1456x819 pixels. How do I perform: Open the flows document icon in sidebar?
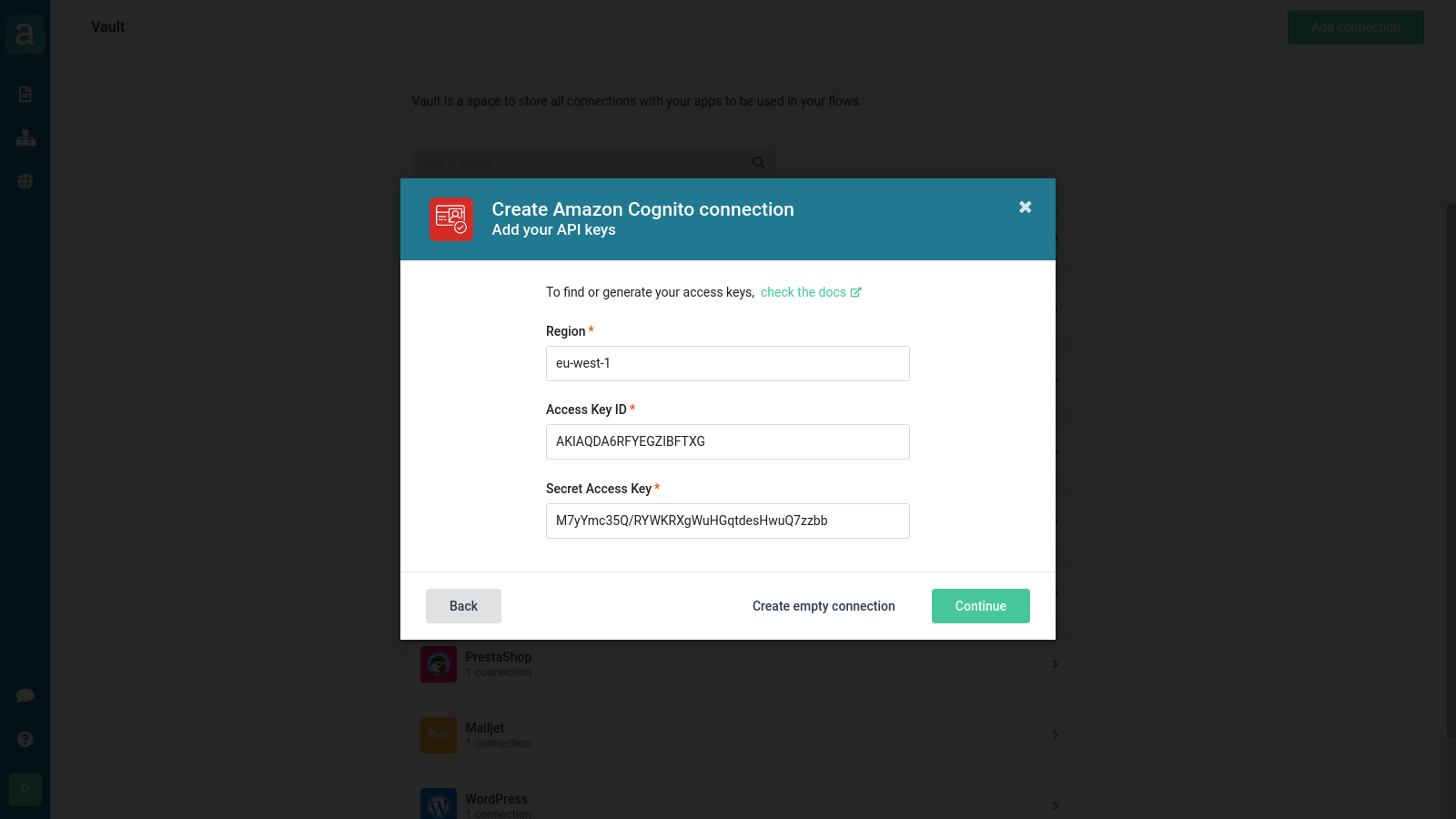(x=25, y=95)
